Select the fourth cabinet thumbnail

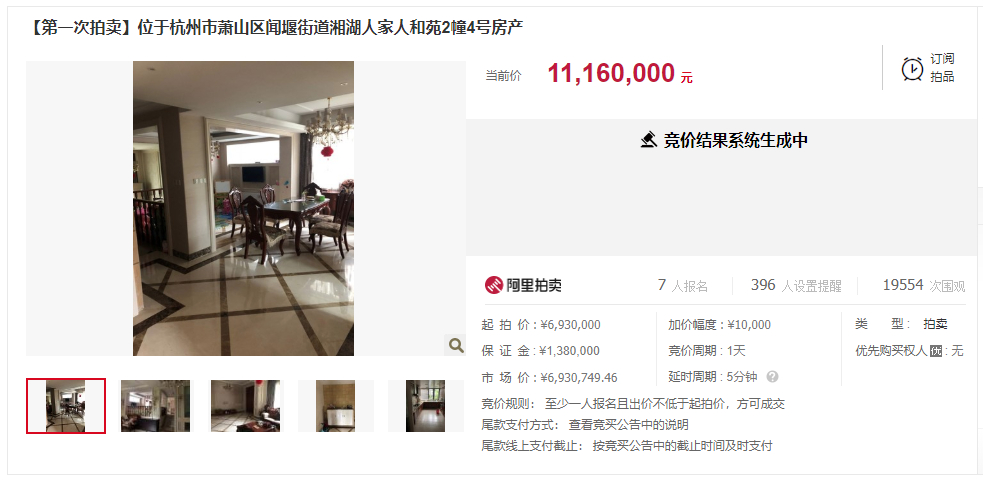[335, 405]
